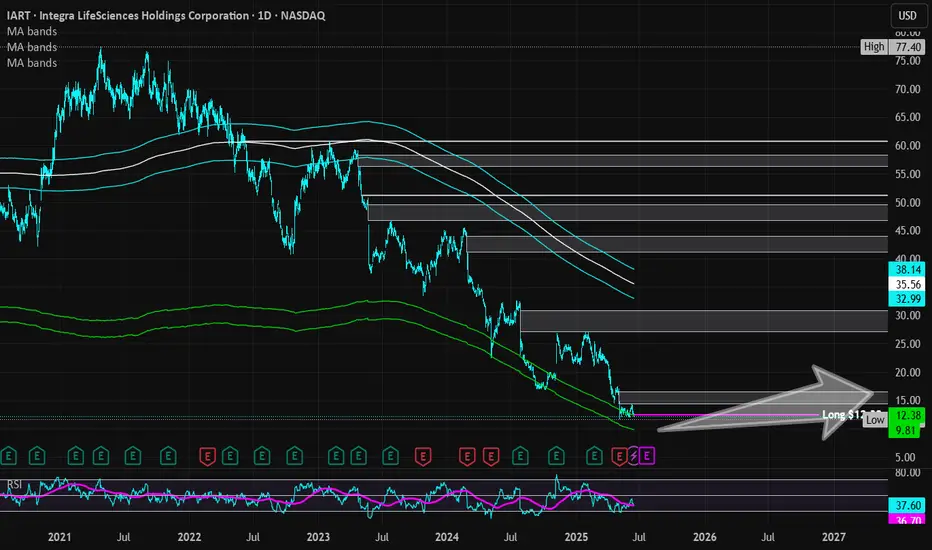The width and height of the screenshot is (932, 550).
Task: Click the High 77.40 price label
Action: (893, 47)
